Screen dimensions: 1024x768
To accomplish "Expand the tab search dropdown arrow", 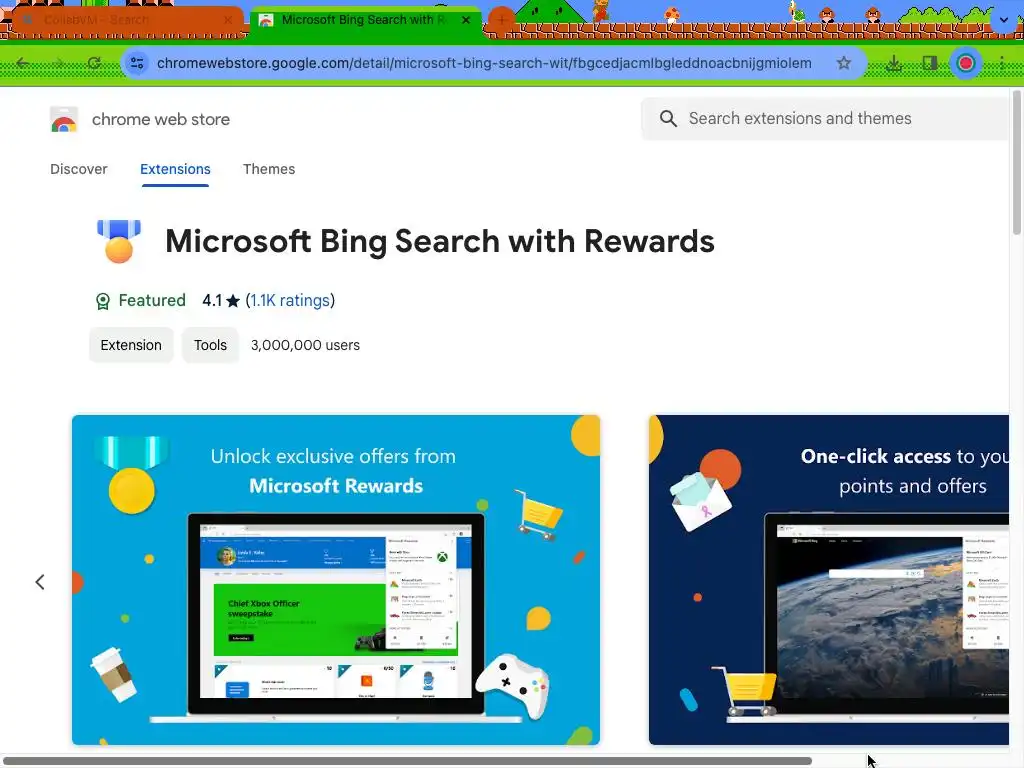I will point(1004,20).
